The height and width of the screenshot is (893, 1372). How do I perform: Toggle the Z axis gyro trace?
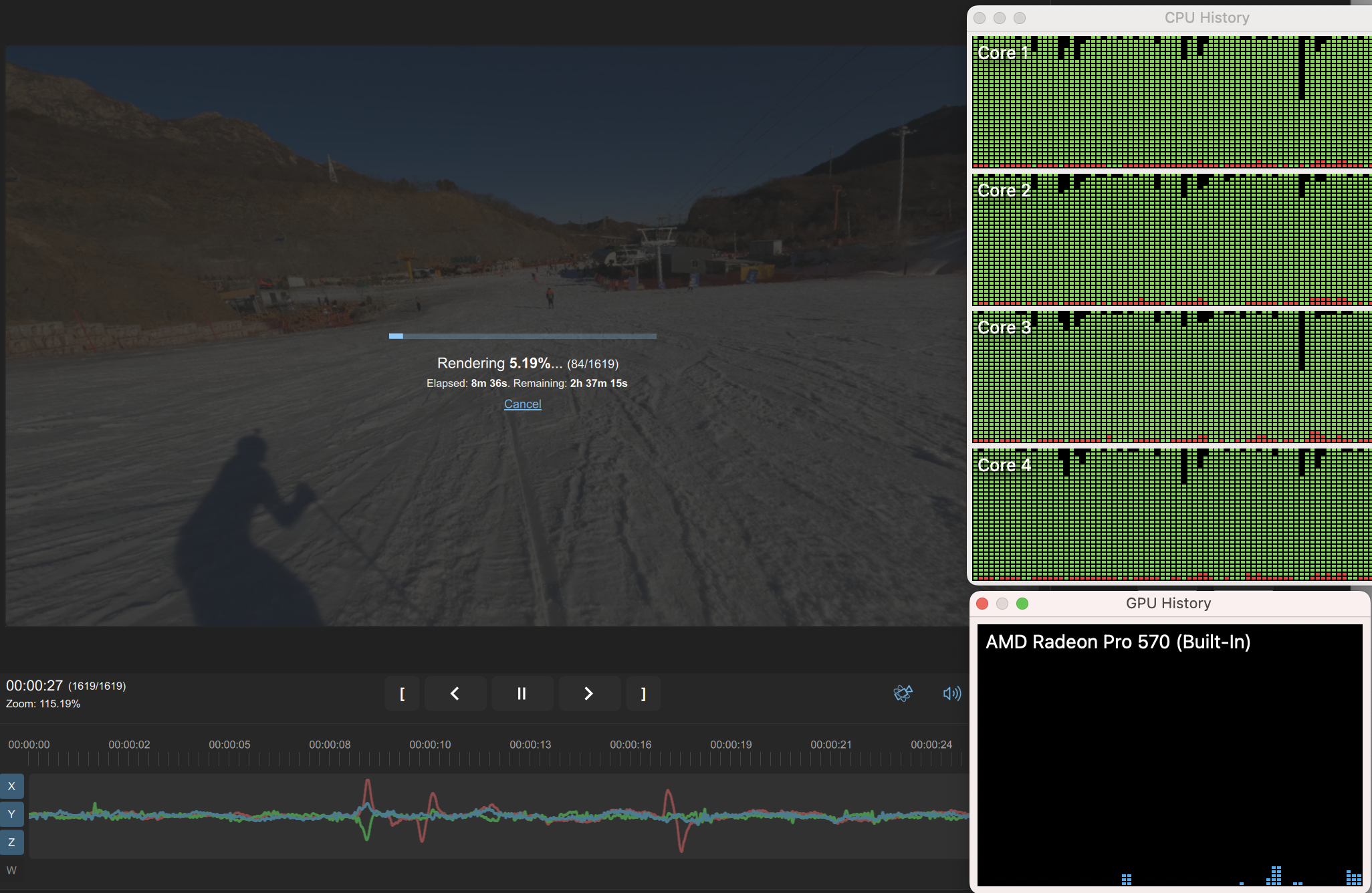[11, 842]
